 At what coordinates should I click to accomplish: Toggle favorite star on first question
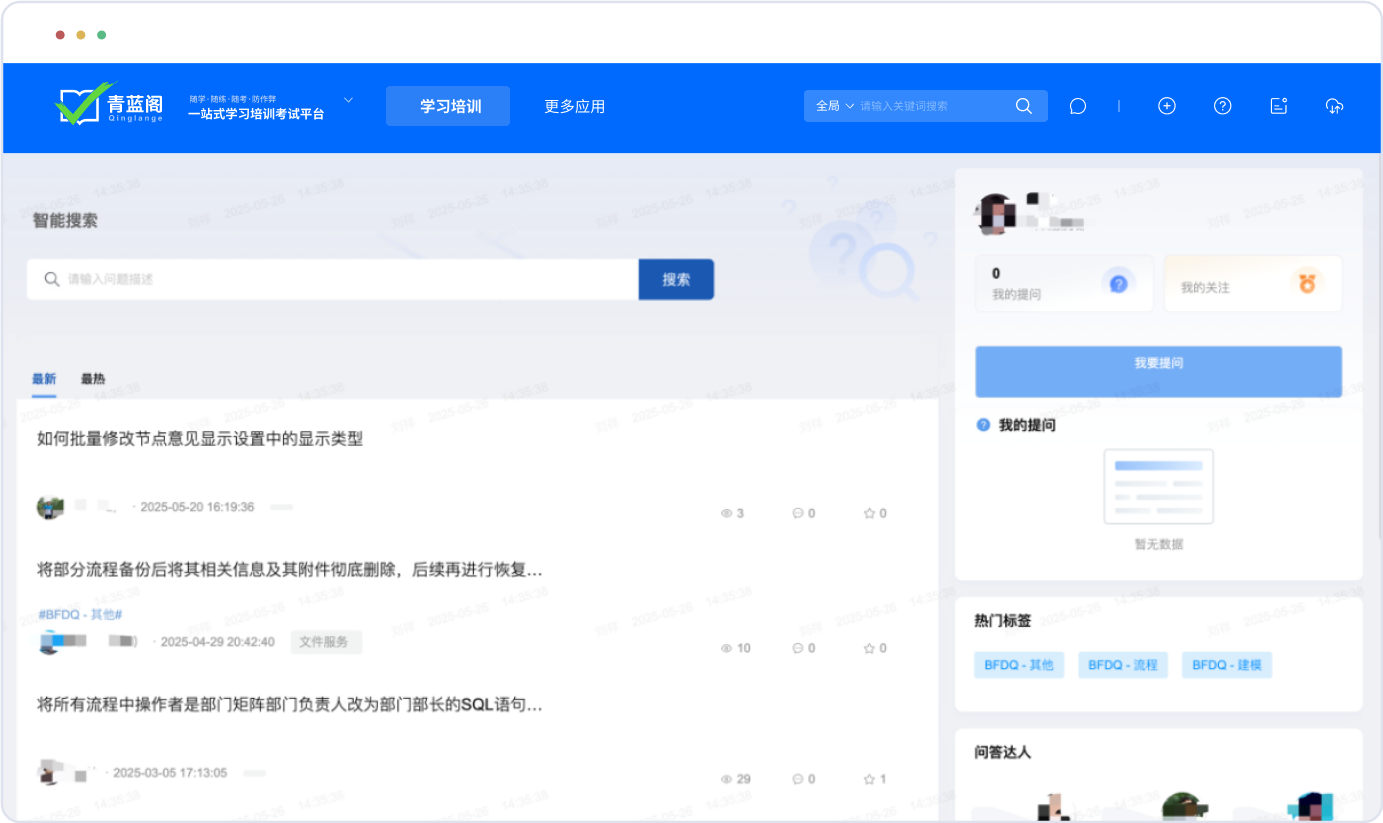pos(869,513)
